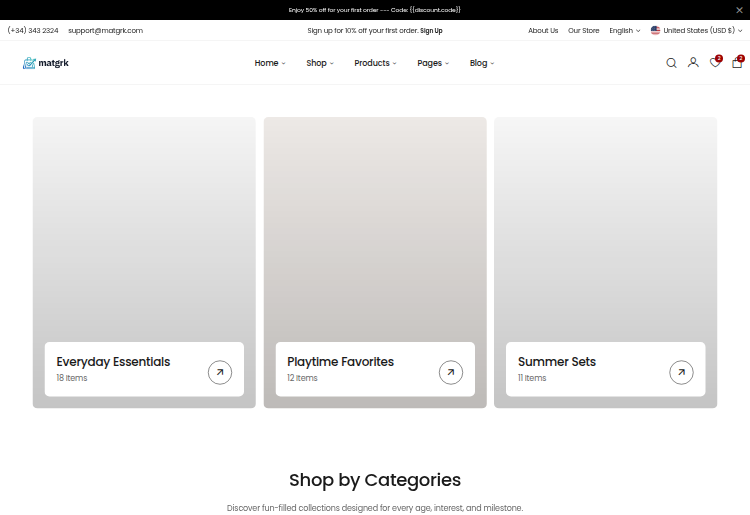Screen dimensions: 750x515
Task: Open the Shop menu
Action: [x=320, y=63]
